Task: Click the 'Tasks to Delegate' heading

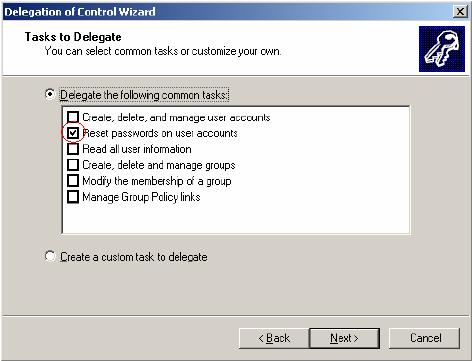Action: pyautogui.click(x=73, y=37)
